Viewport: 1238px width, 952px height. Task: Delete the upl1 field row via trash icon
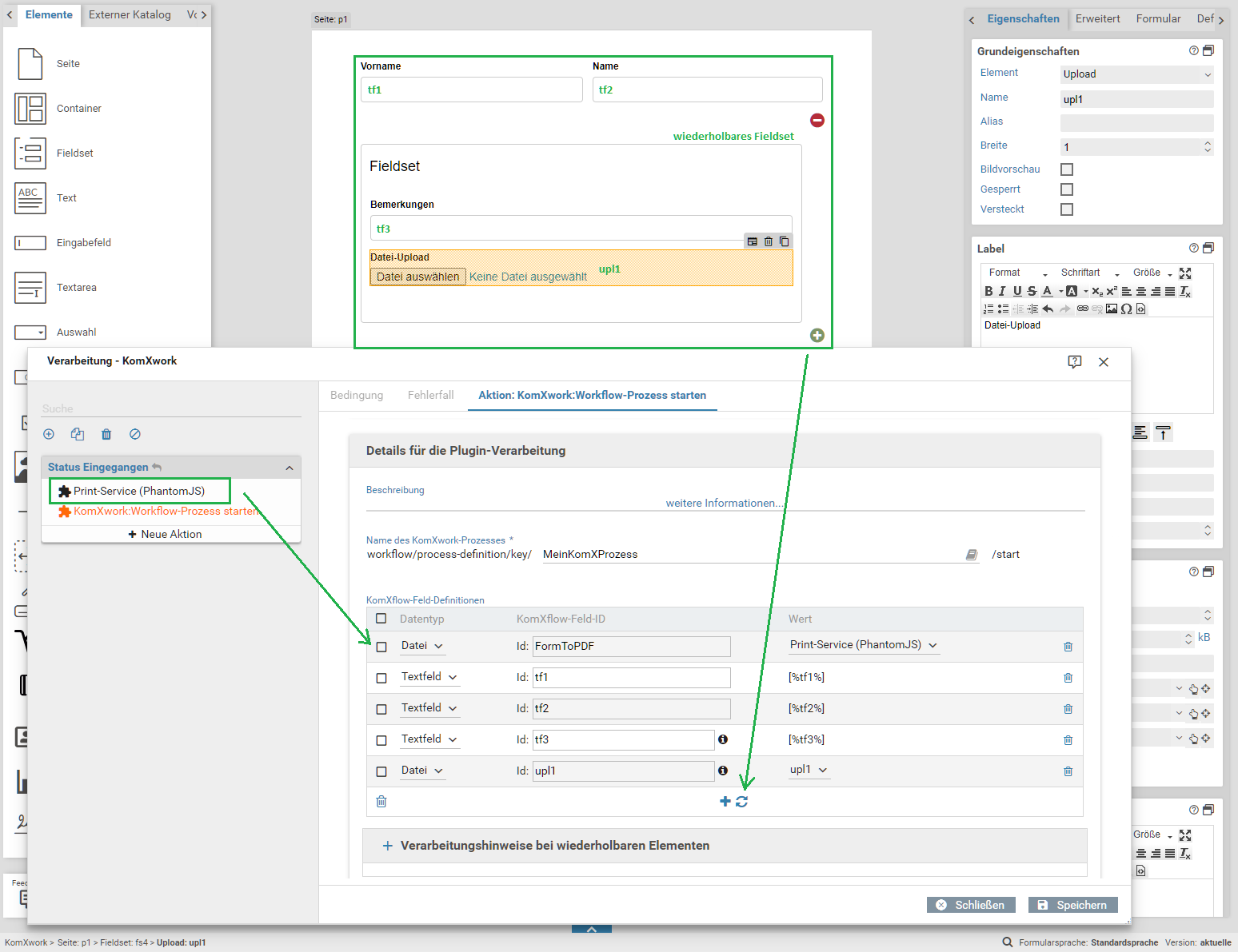click(1068, 771)
